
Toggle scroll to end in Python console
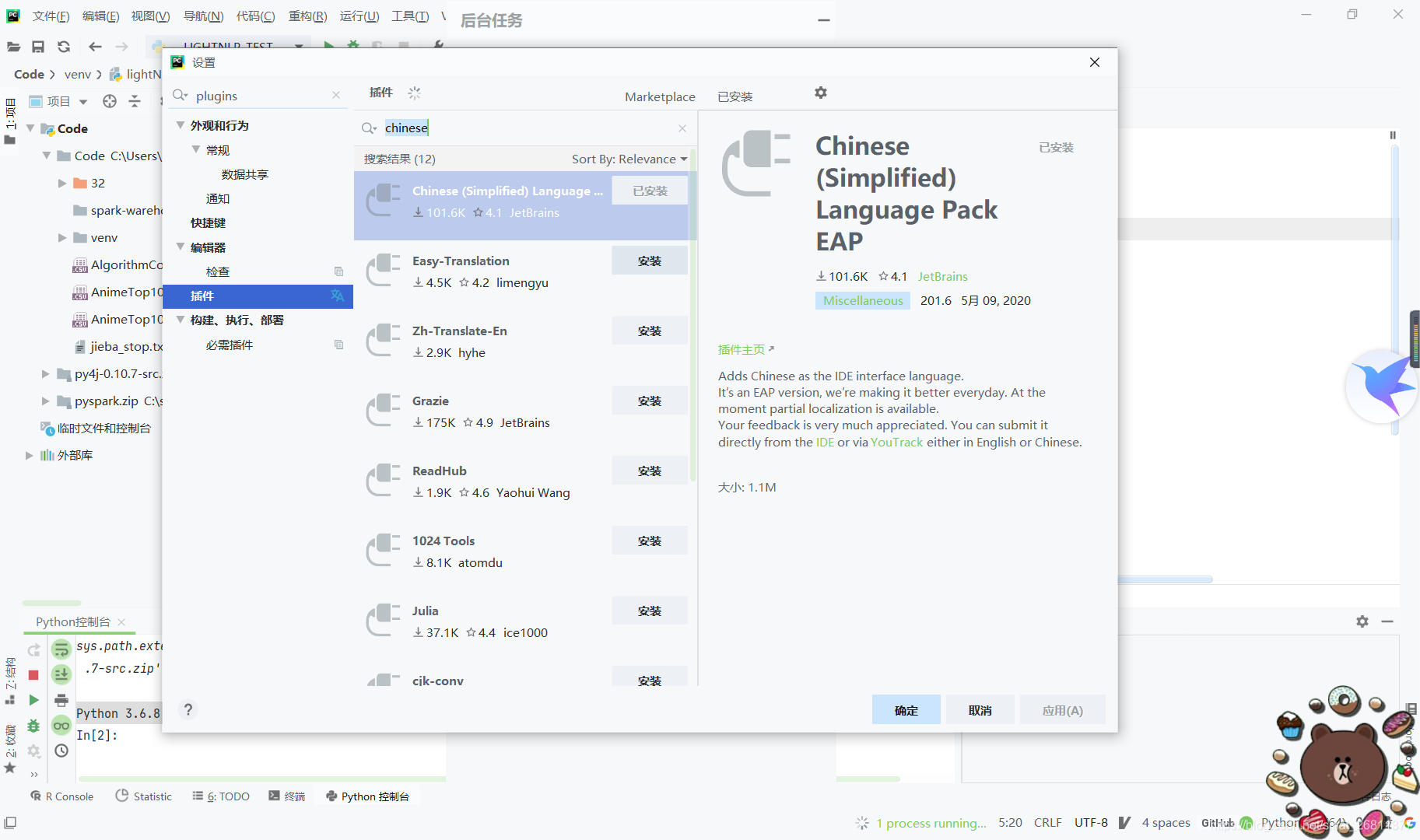[61, 674]
